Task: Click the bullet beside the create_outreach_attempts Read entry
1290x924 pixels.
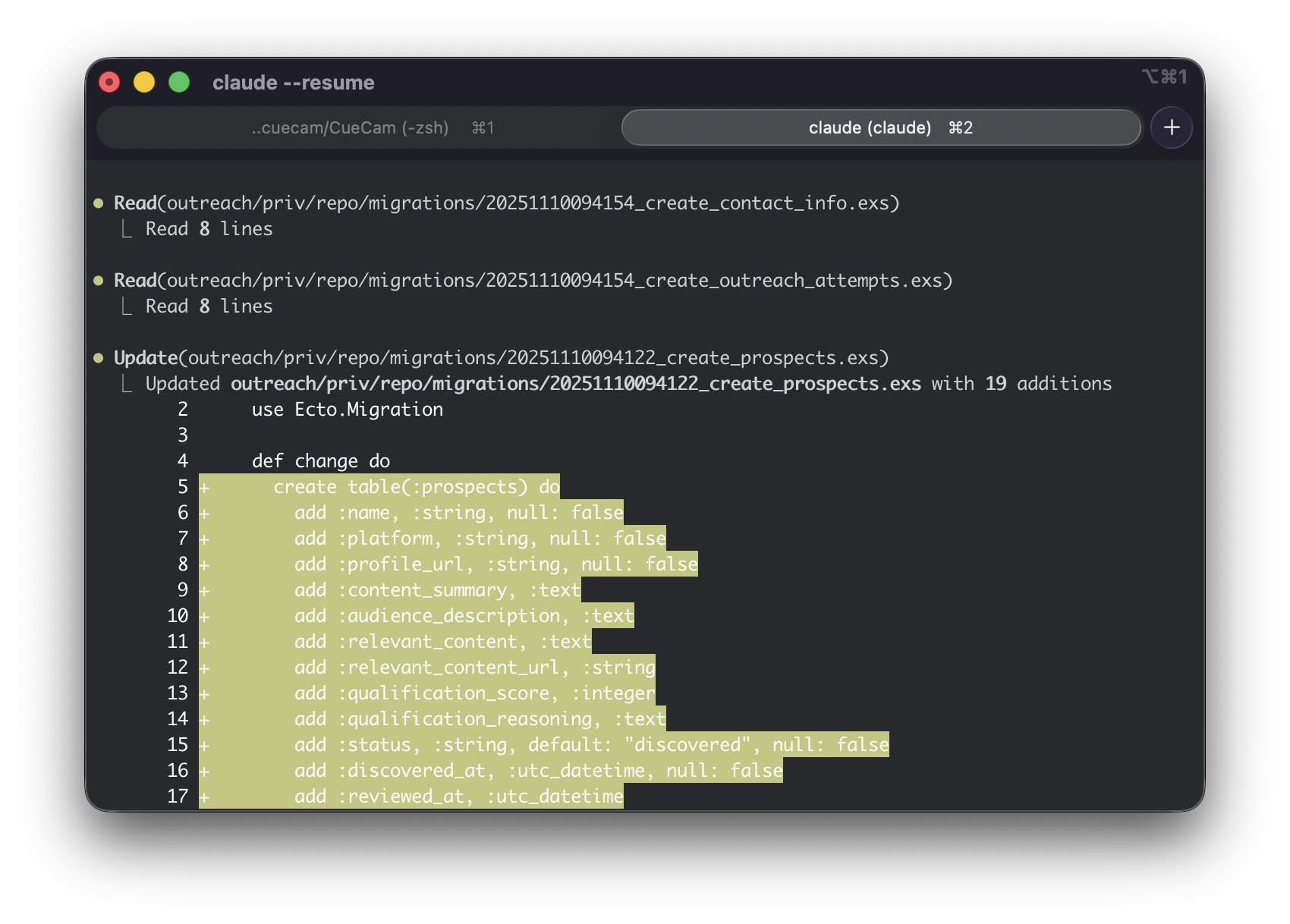Action: [x=99, y=281]
